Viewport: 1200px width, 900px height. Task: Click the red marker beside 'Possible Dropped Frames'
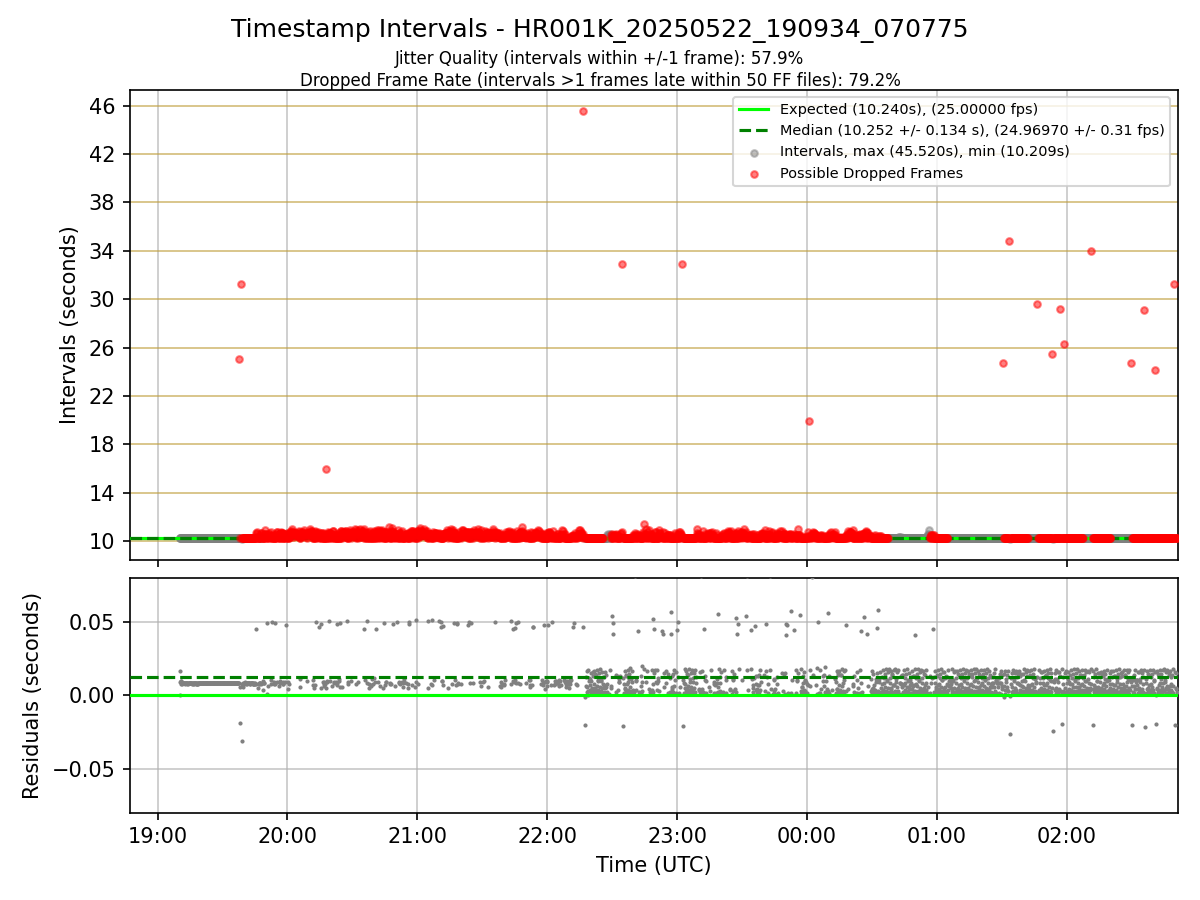click(x=755, y=173)
